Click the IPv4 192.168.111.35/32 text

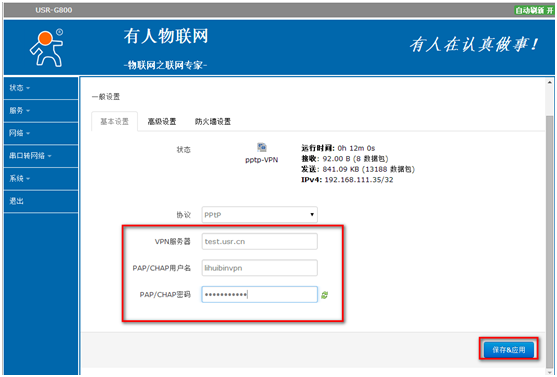click(x=347, y=180)
